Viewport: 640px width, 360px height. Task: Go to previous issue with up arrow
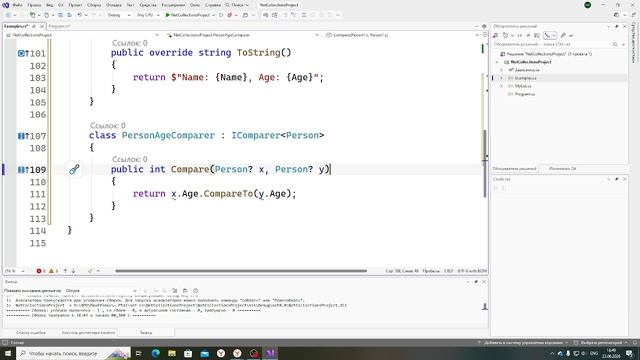[65, 271]
